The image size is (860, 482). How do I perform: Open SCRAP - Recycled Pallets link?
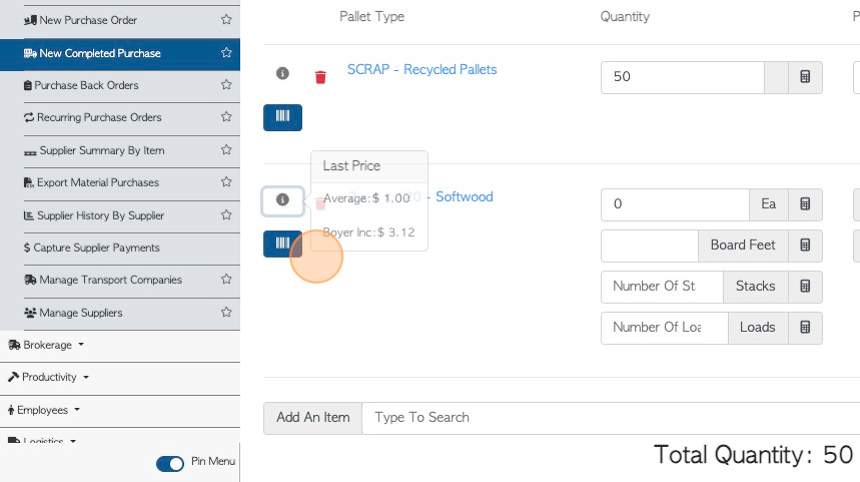point(422,70)
